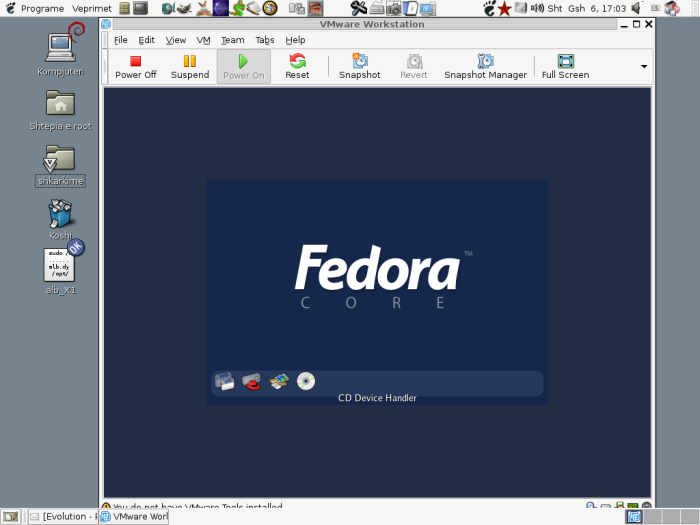Click the greyed Power On button
Viewport: 700px width, 525px height.
244,67
